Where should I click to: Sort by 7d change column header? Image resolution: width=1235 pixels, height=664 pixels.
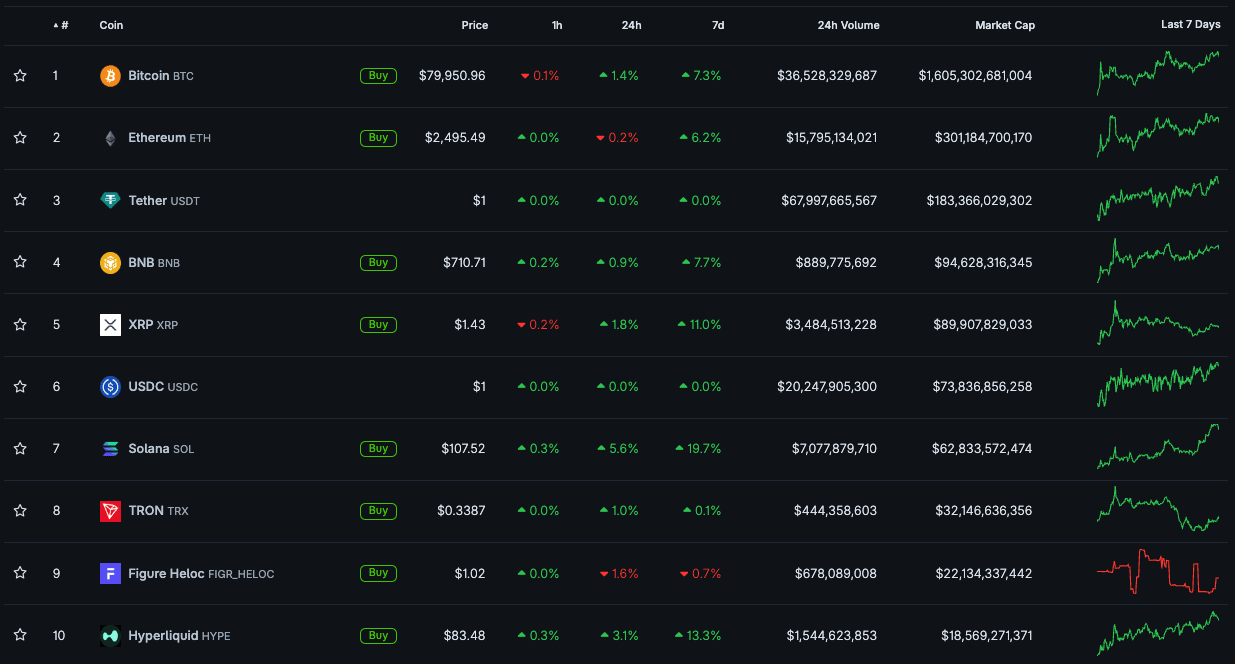[718, 25]
